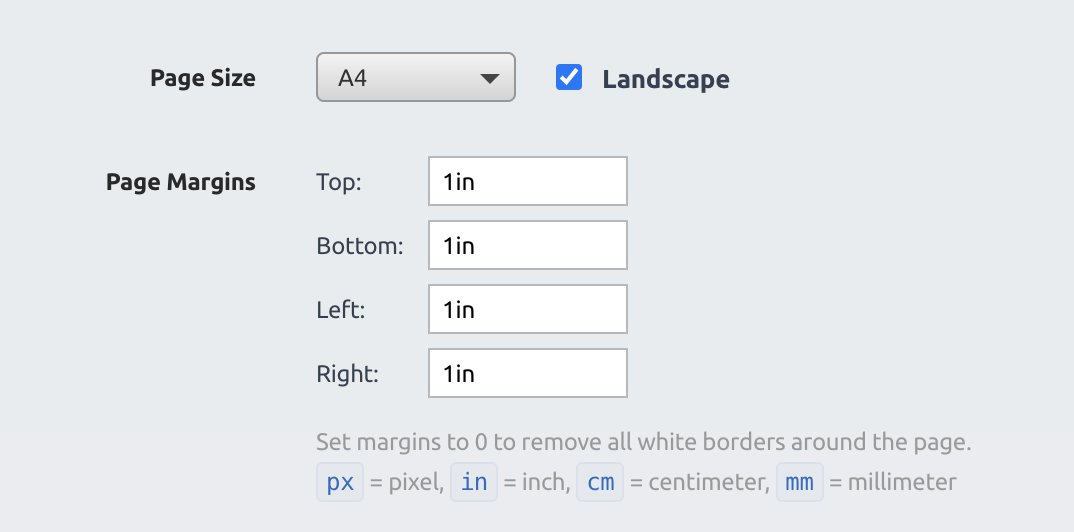This screenshot has width=1074, height=532.
Task: Focus the Bottom margin input field
Action: click(x=527, y=245)
